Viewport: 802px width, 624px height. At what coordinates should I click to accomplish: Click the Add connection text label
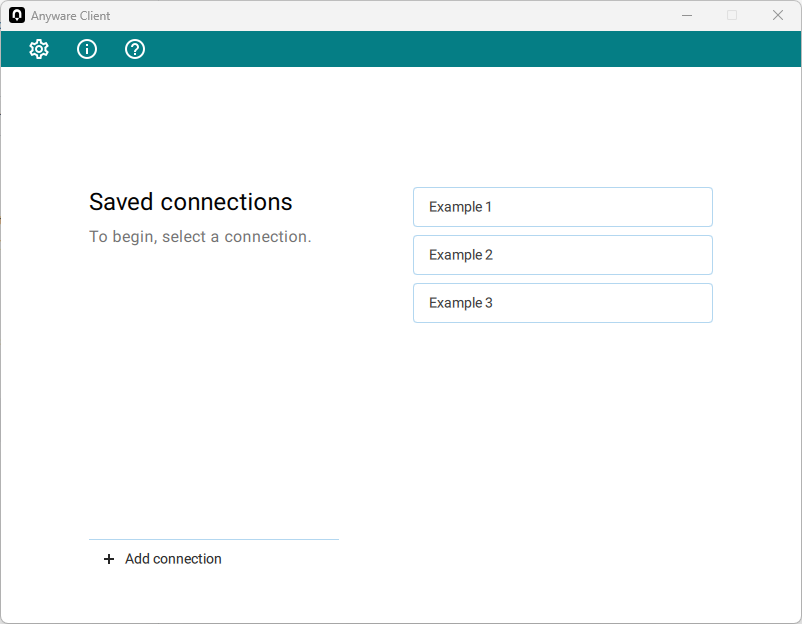pos(173,559)
